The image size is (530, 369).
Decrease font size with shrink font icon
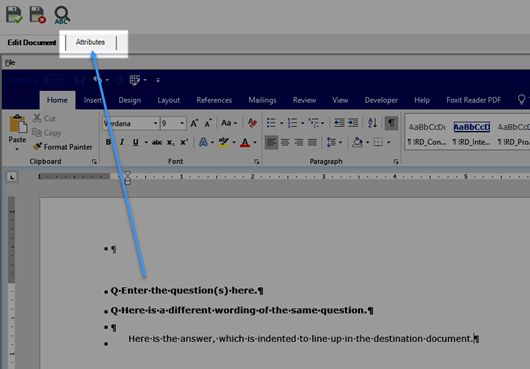[208, 123]
